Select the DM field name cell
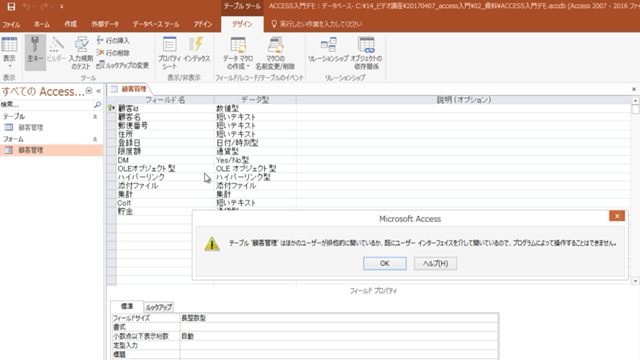The height and width of the screenshot is (360, 640). pos(165,160)
